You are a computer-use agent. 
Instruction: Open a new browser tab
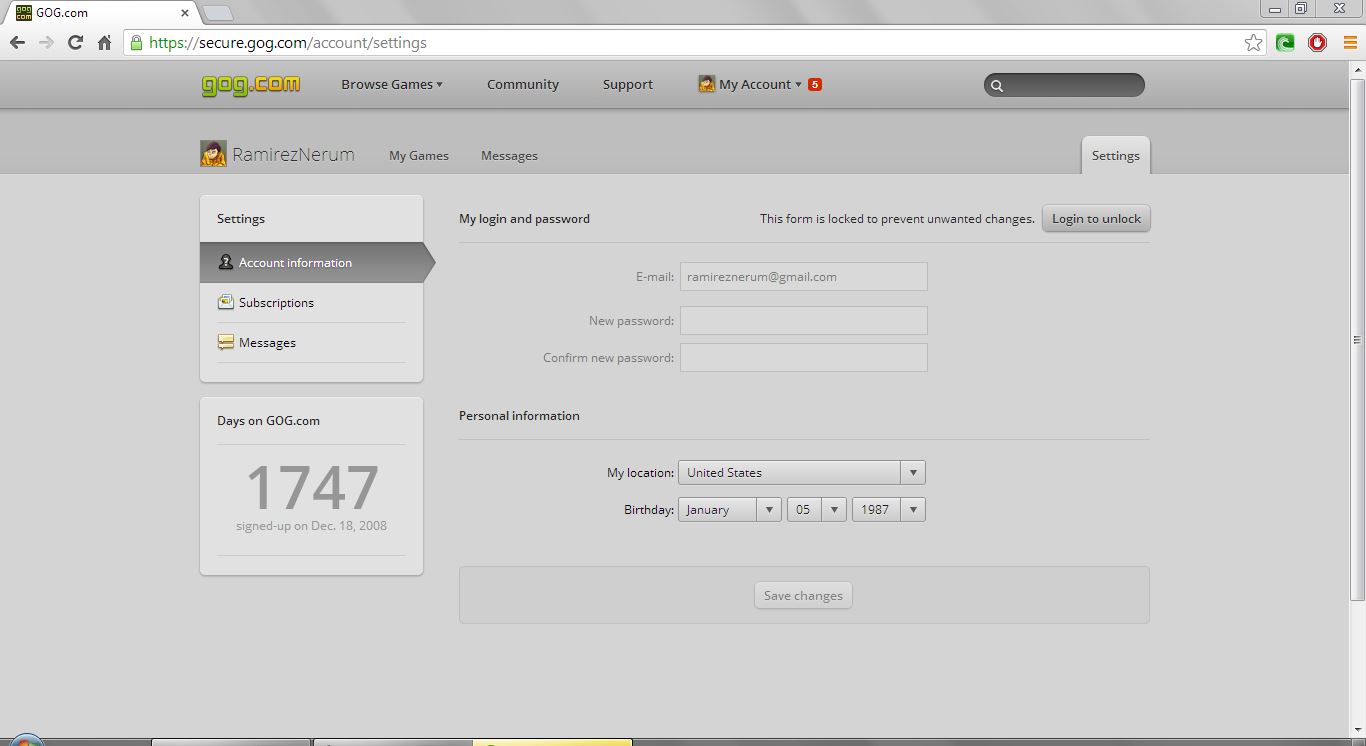tap(218, 13)
